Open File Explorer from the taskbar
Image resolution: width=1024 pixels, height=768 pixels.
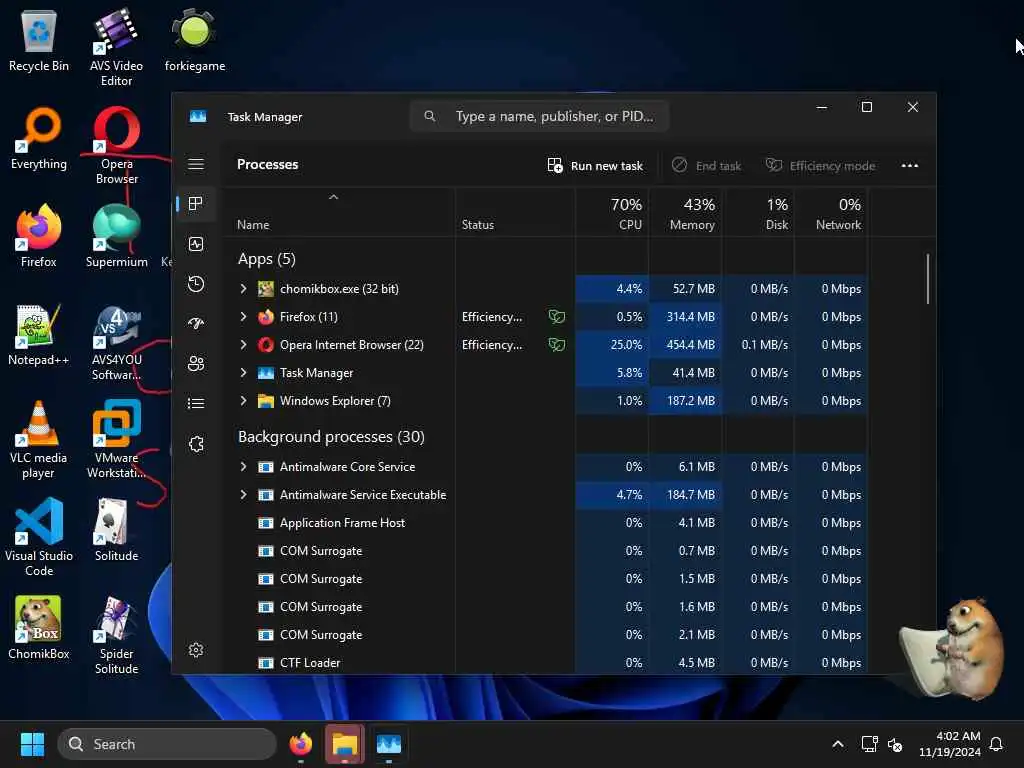[344, 744]
